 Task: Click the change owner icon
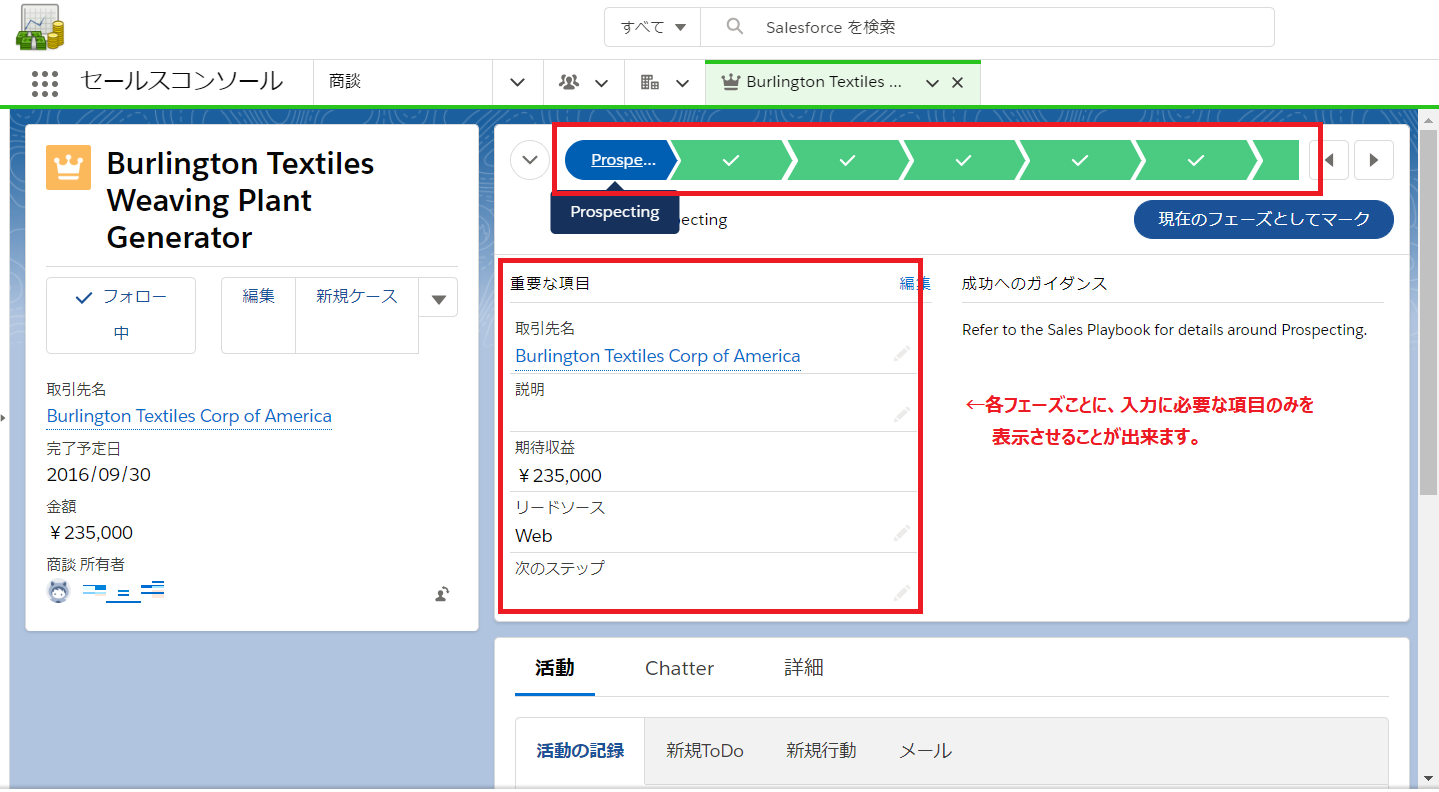coord(442,594)
